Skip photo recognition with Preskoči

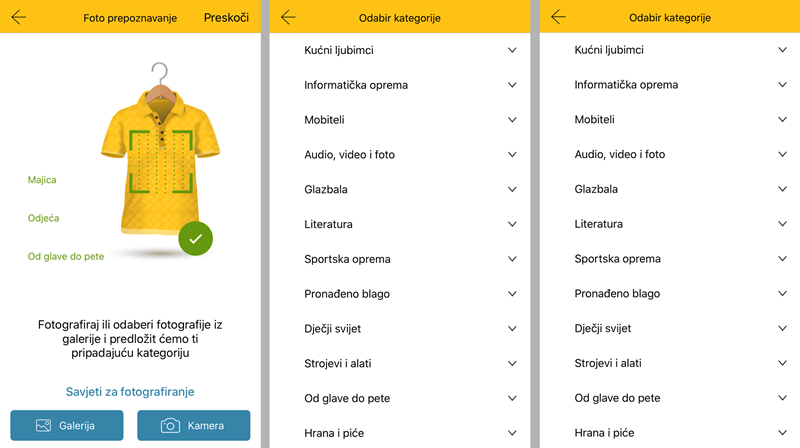point(227,17)
